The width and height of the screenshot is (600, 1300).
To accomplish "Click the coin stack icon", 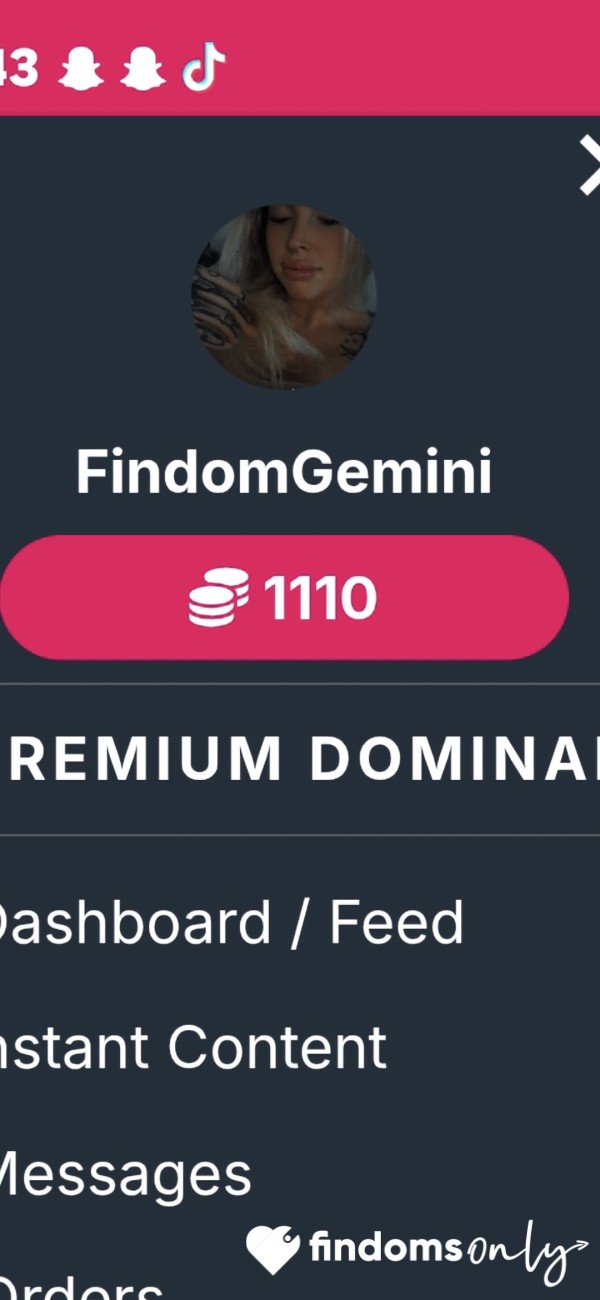I will point(219,597).
